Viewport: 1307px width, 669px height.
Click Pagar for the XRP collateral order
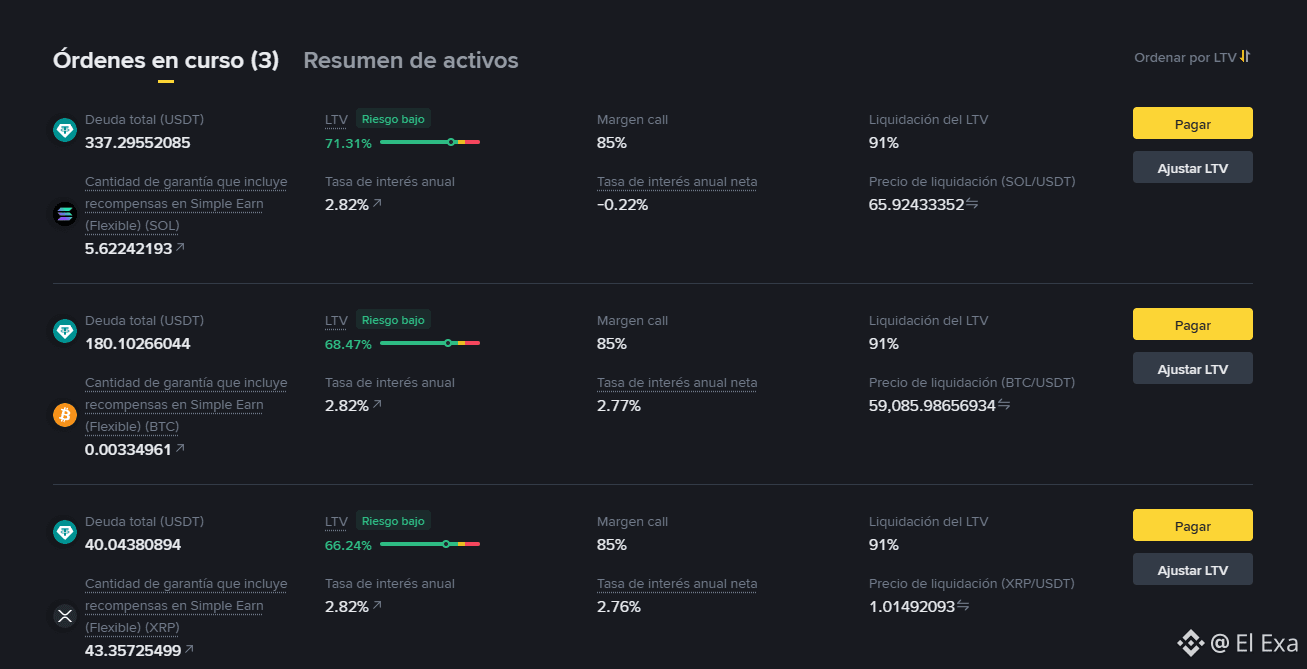[x=1192, y=526]
